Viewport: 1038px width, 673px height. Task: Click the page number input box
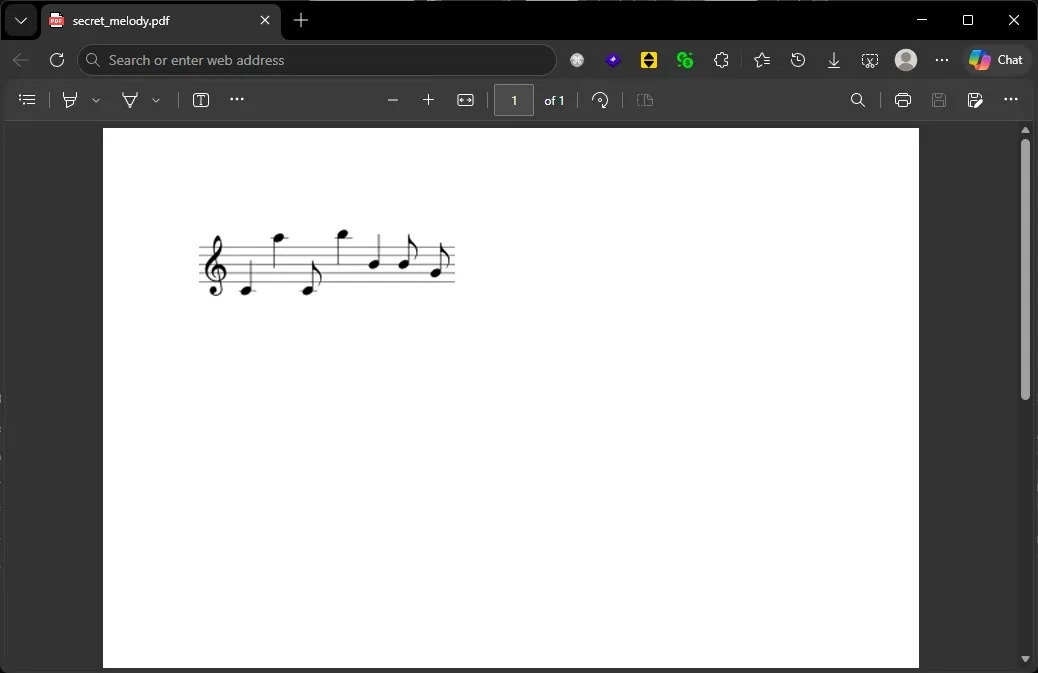(x=514, y=100)
